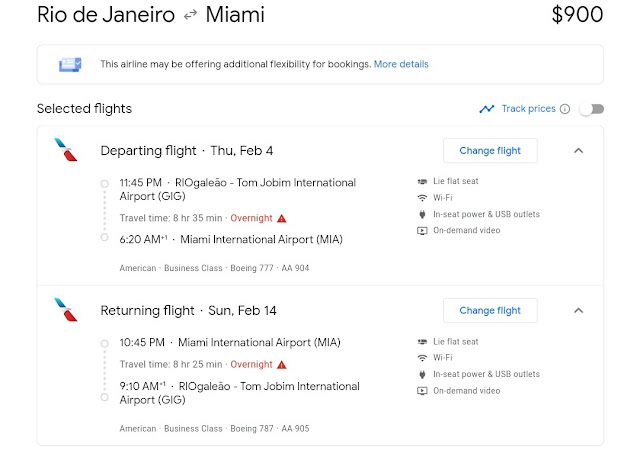Screen dimensions: 640x460
Task: Click returning flight lie flat seat icon
Action: coord(422,342)
